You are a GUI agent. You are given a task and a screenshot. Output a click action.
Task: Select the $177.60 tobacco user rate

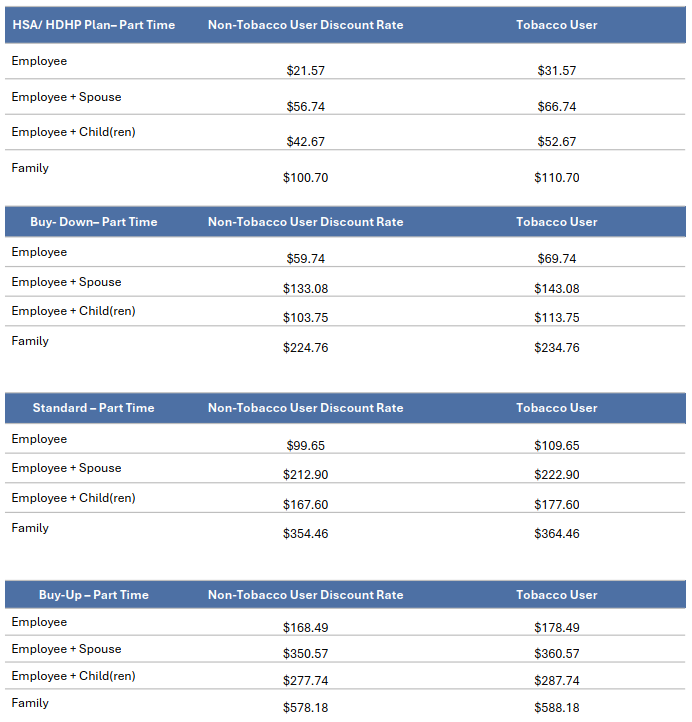point(556,505)
